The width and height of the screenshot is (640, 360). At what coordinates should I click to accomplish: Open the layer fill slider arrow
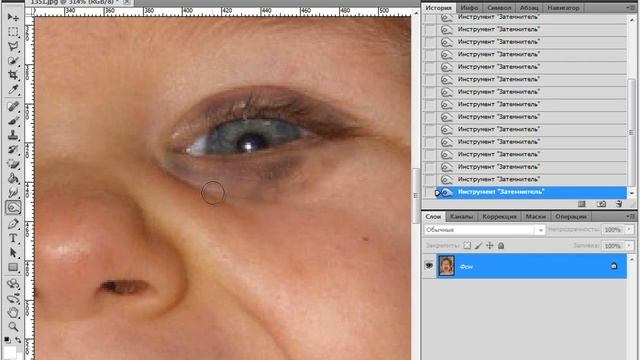[629, 246]
